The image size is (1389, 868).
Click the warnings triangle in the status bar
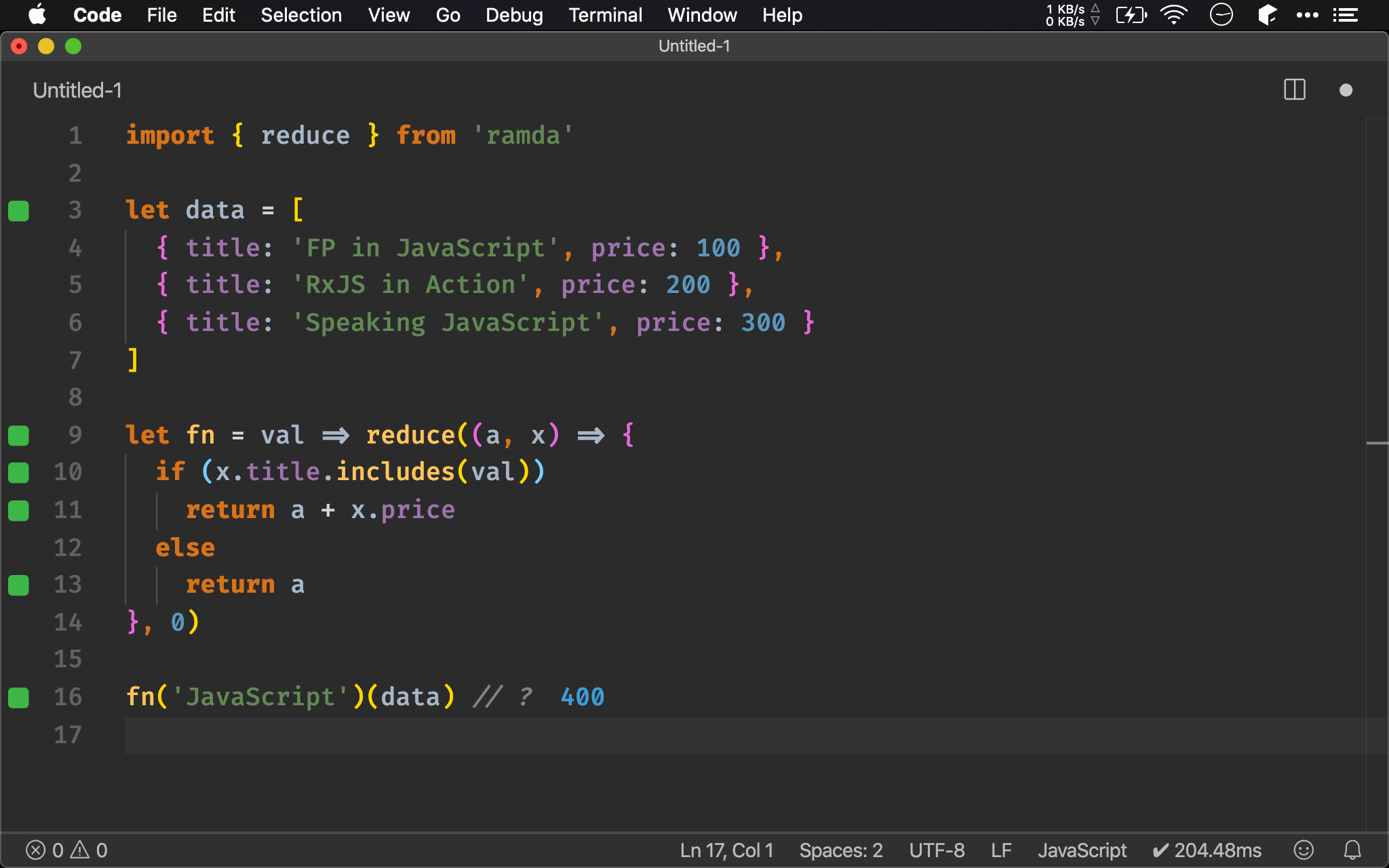point(80,850)
